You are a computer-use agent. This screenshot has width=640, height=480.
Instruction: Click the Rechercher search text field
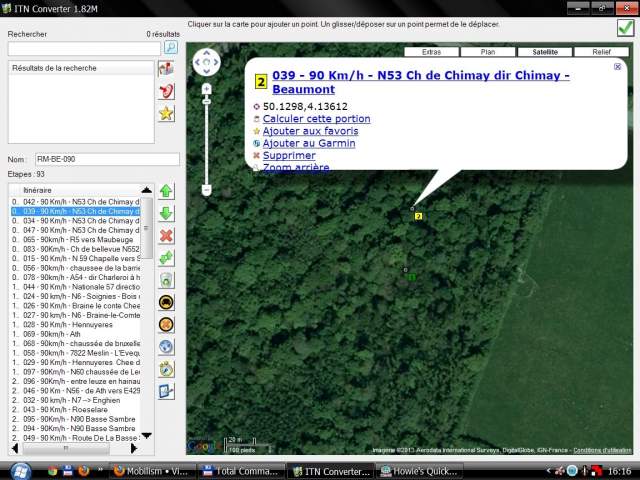pos(83,48)
